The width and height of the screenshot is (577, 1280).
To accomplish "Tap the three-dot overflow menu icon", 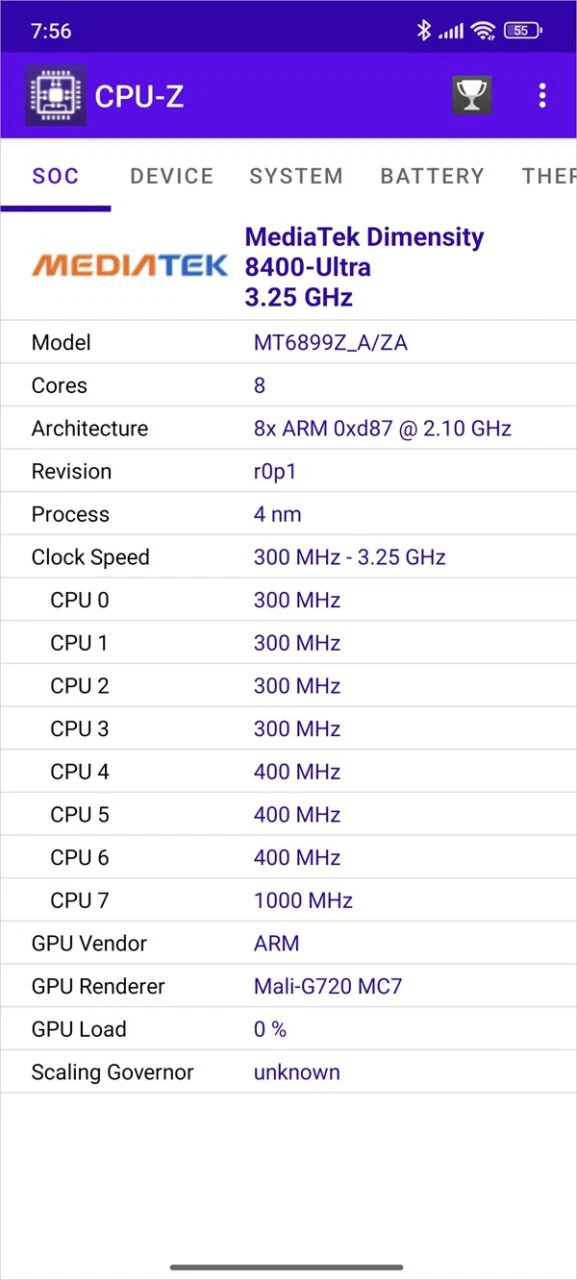I will [x=542, y=95].
